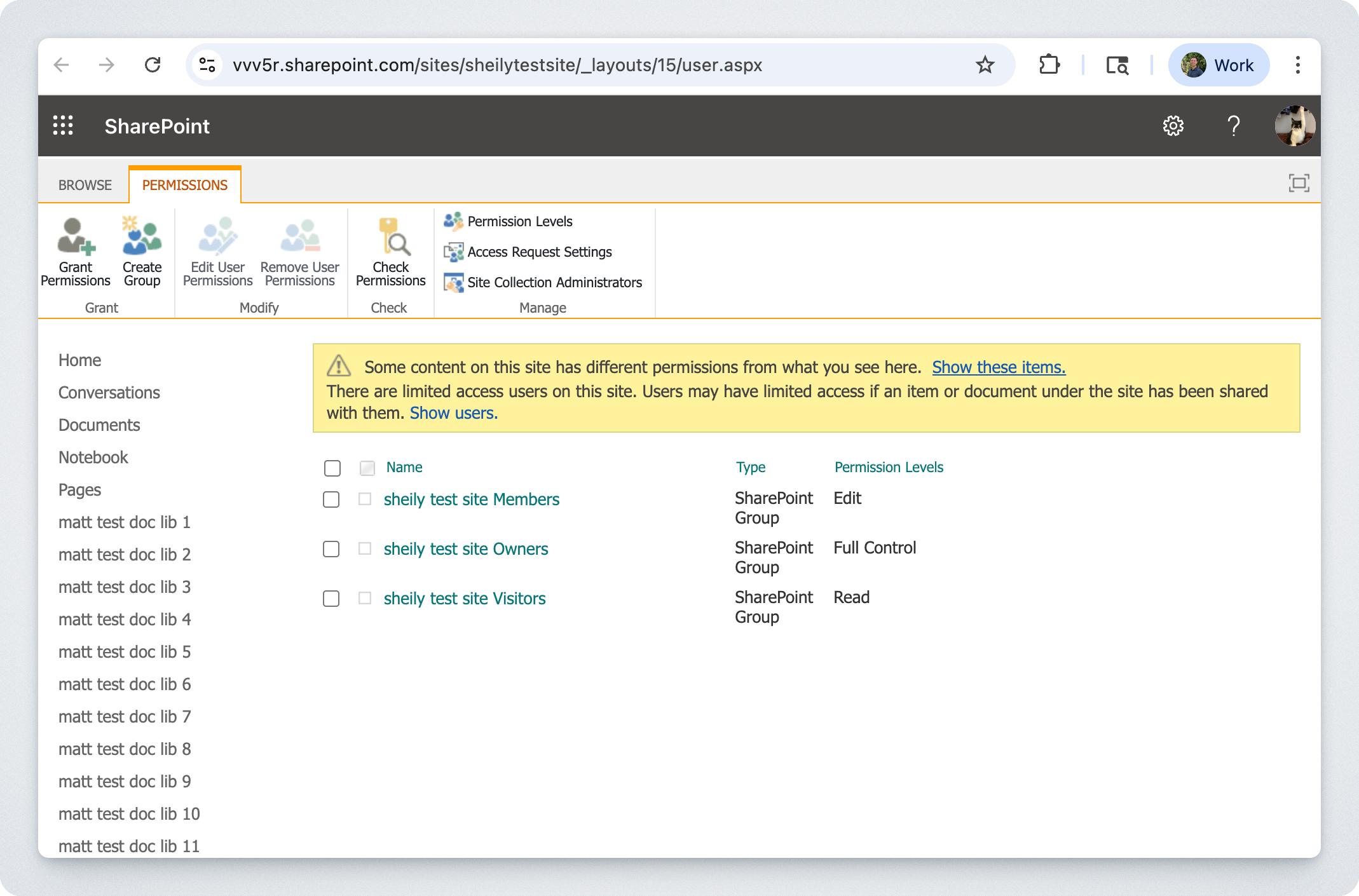Check the sheily test site Owners checkbox
This screenshot has height=896, width=1359.
[x=331, y=549]
